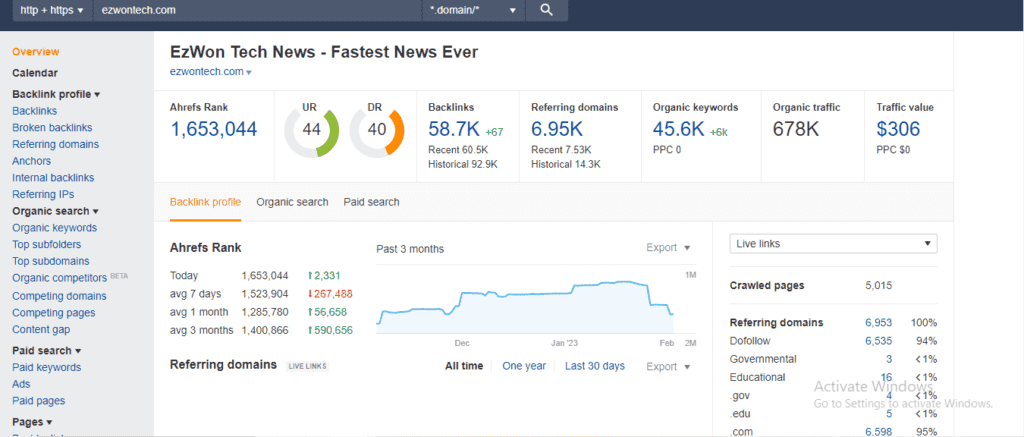Click the Governmental count 3
Image resolution: width=1024 pixels, height=437 pixels.
889,359
